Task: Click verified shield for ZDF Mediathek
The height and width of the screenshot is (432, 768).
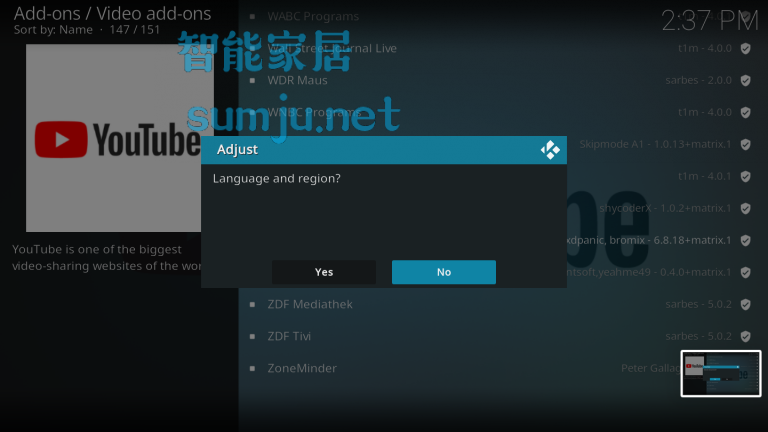Action: click(745, 305)
